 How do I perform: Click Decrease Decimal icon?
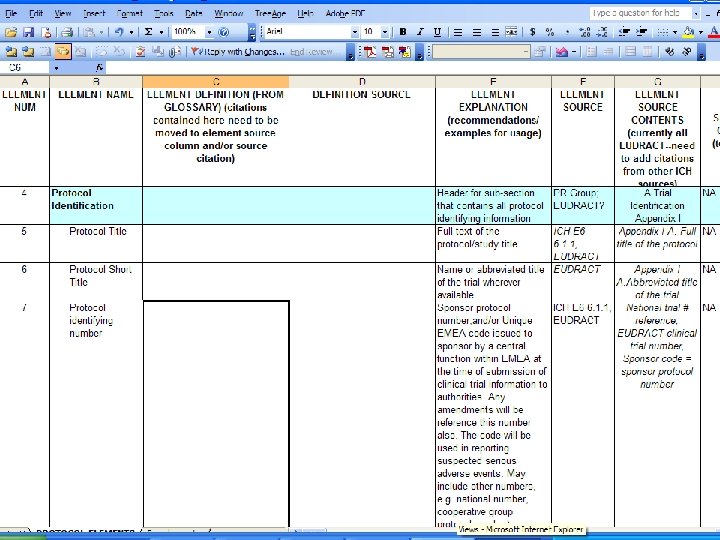pyautogui.click(x=602, y=32)
